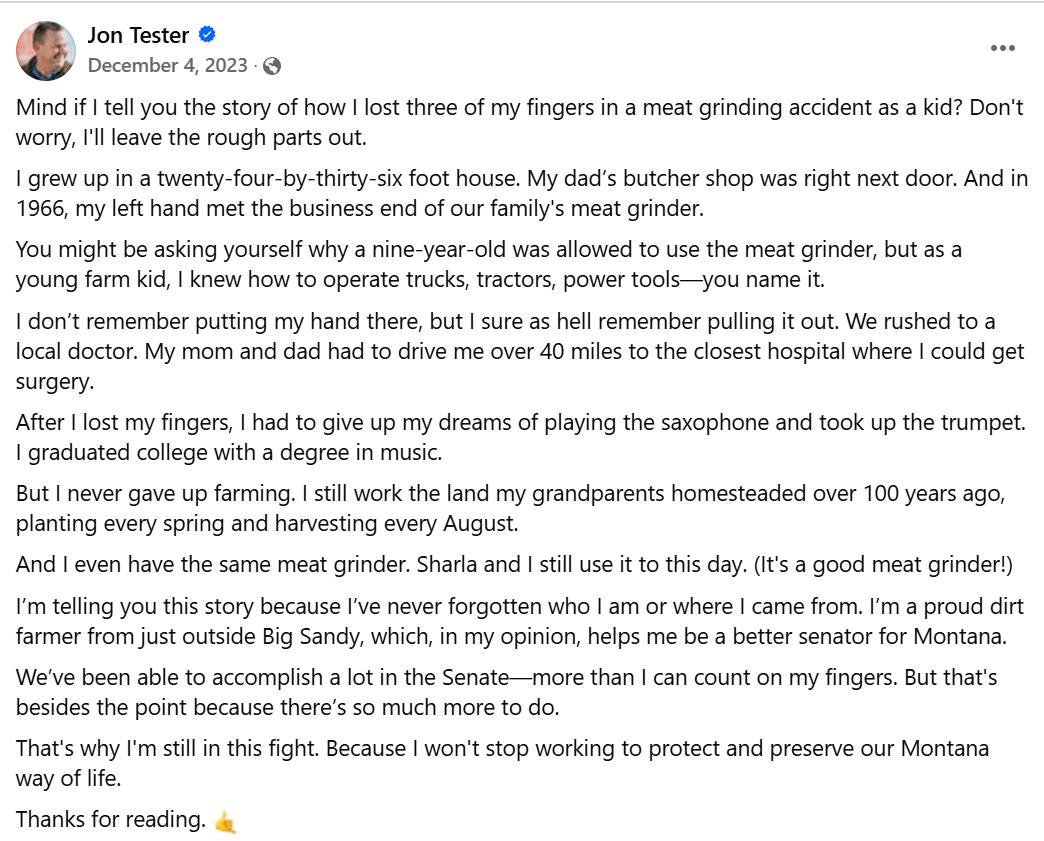Open Jon Tester's profile picture
Image resolution: width=1044 pixels, height=841 pixels.
point(46,51)
